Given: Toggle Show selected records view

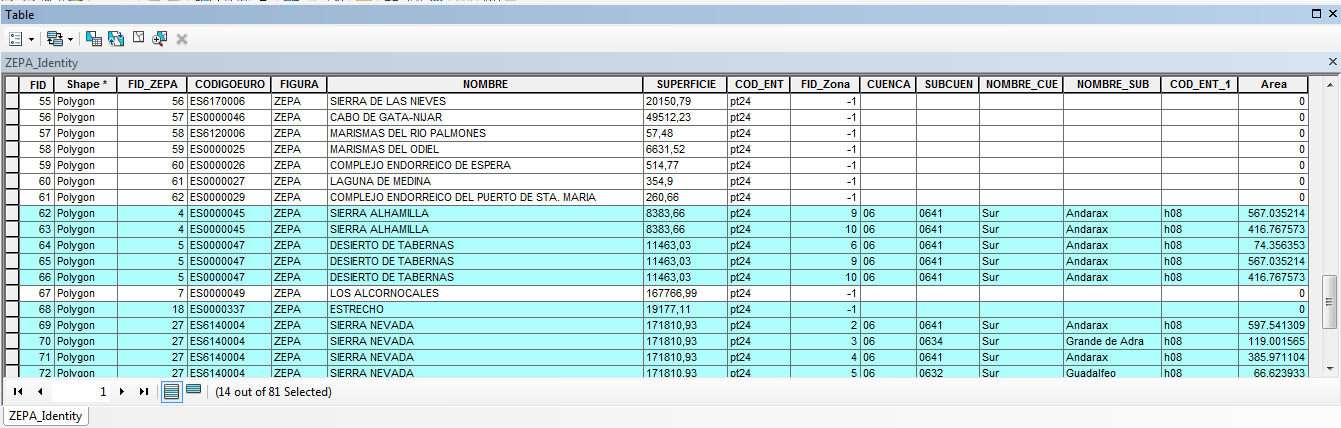Looking at the screenshot, I should 194,391.
